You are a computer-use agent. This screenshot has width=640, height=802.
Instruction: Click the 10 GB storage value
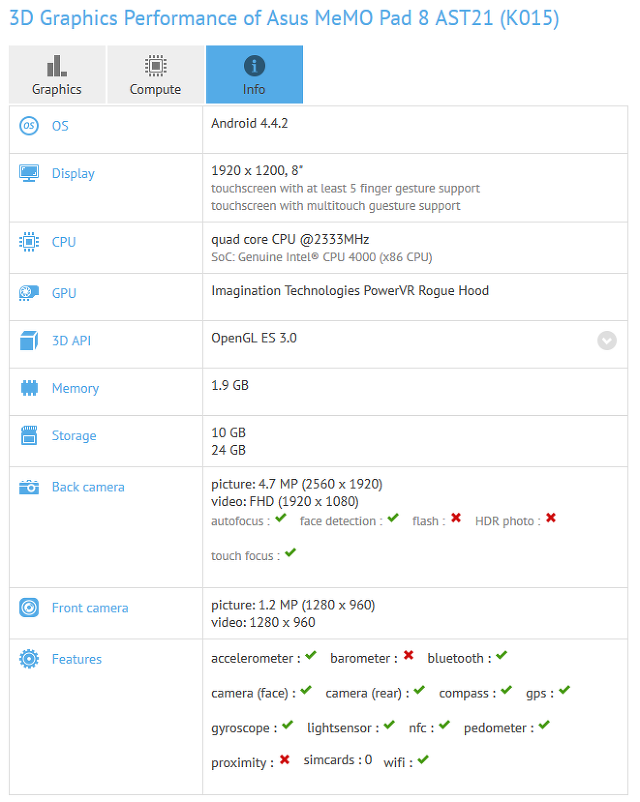coord(228,433)
